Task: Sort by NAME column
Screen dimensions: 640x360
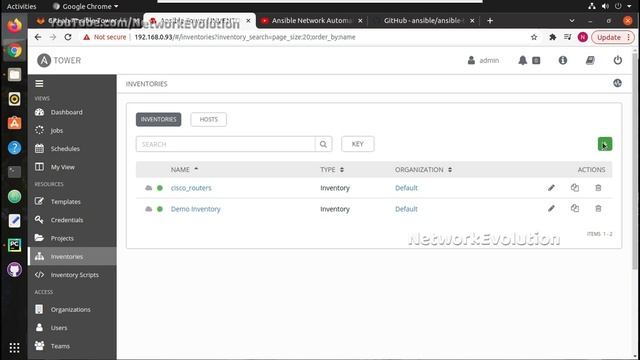Action: coord(184,169)
